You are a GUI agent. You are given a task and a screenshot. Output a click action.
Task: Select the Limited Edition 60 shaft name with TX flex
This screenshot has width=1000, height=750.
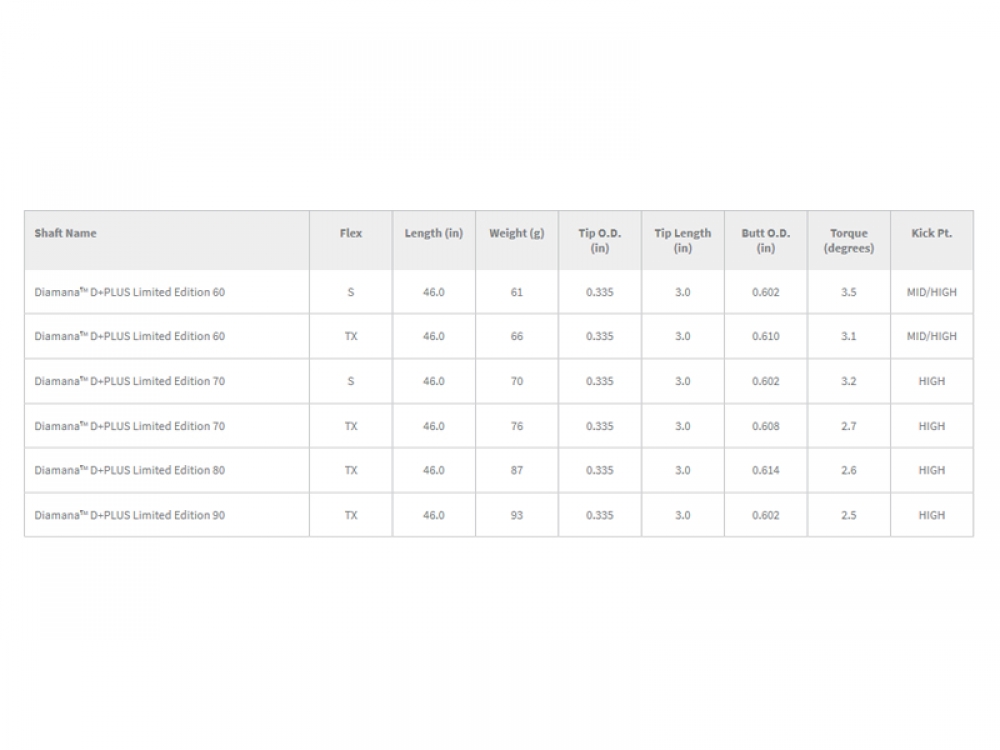[129, 336]
